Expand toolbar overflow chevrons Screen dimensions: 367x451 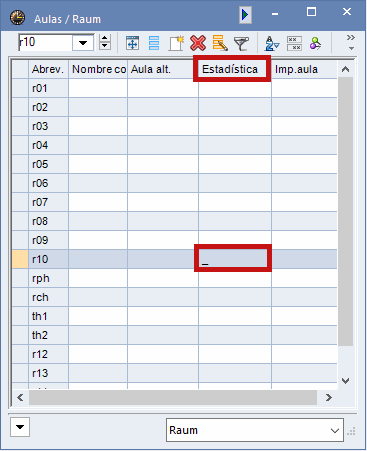pos(351,42)
